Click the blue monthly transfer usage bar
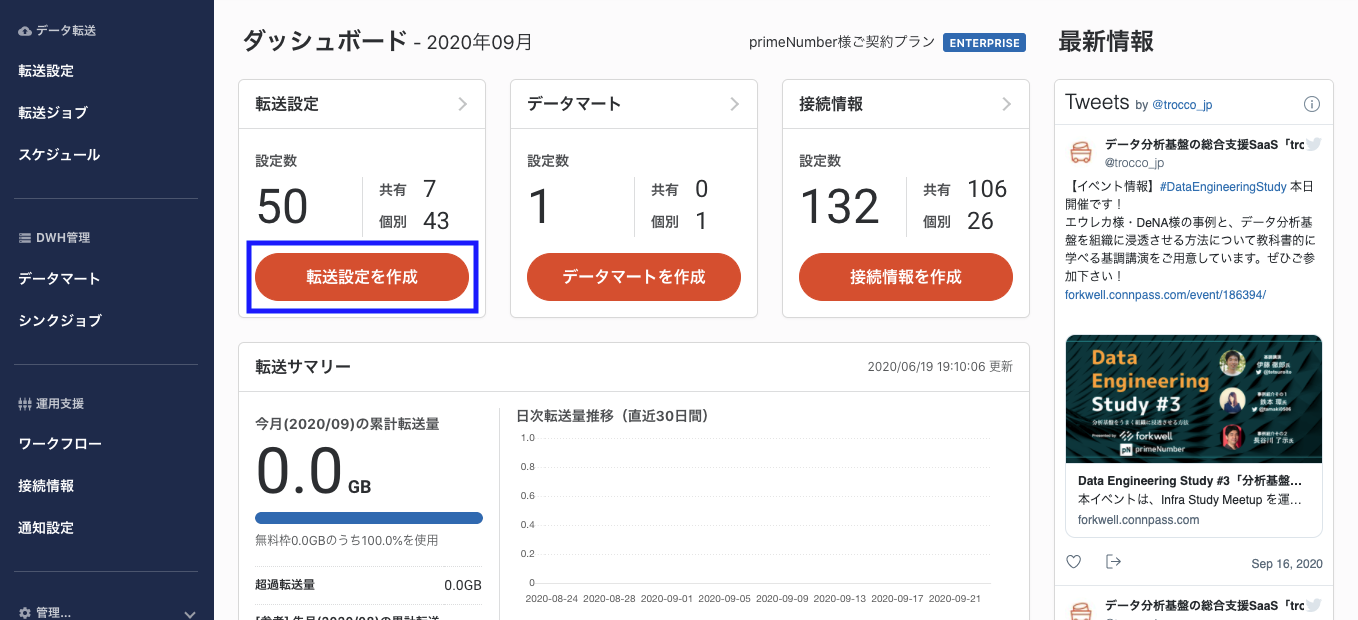The width and height of the screenshot is (1358, 620). click(x=369, y=518)
